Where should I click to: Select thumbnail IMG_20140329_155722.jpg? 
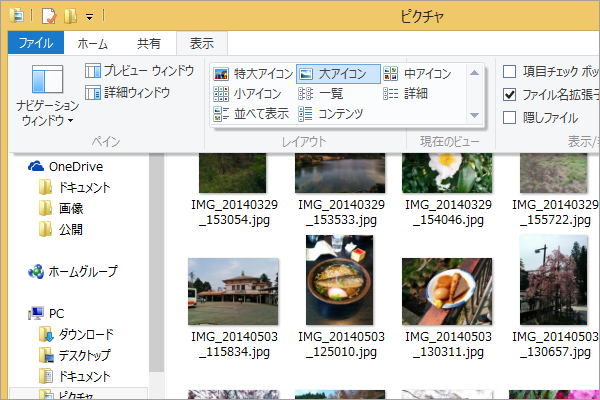click(553, 173)
